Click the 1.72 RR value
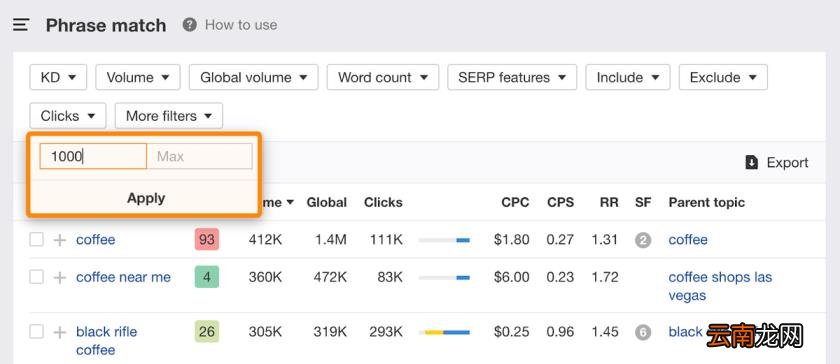The image size is (840, 364). (x=605, y=277)
